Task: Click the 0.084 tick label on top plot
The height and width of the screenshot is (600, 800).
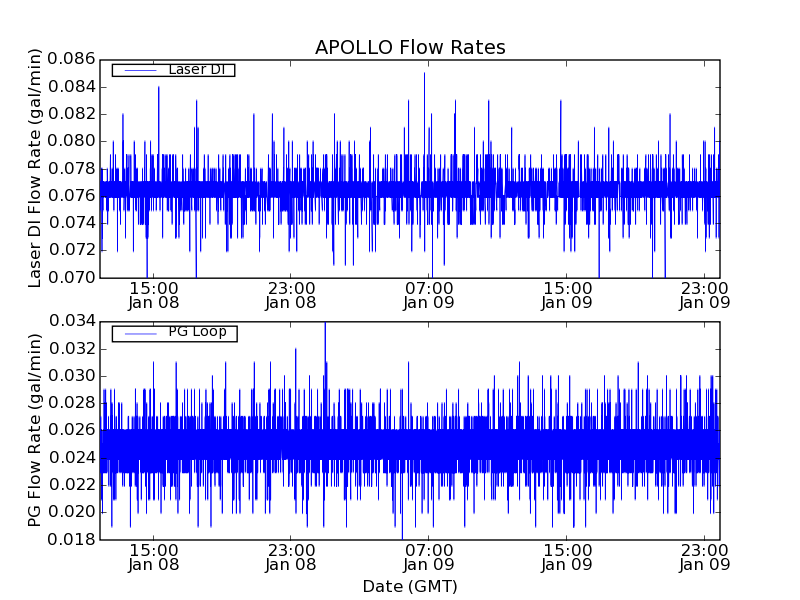Action: pyautogui.click(x=71, y=87)
